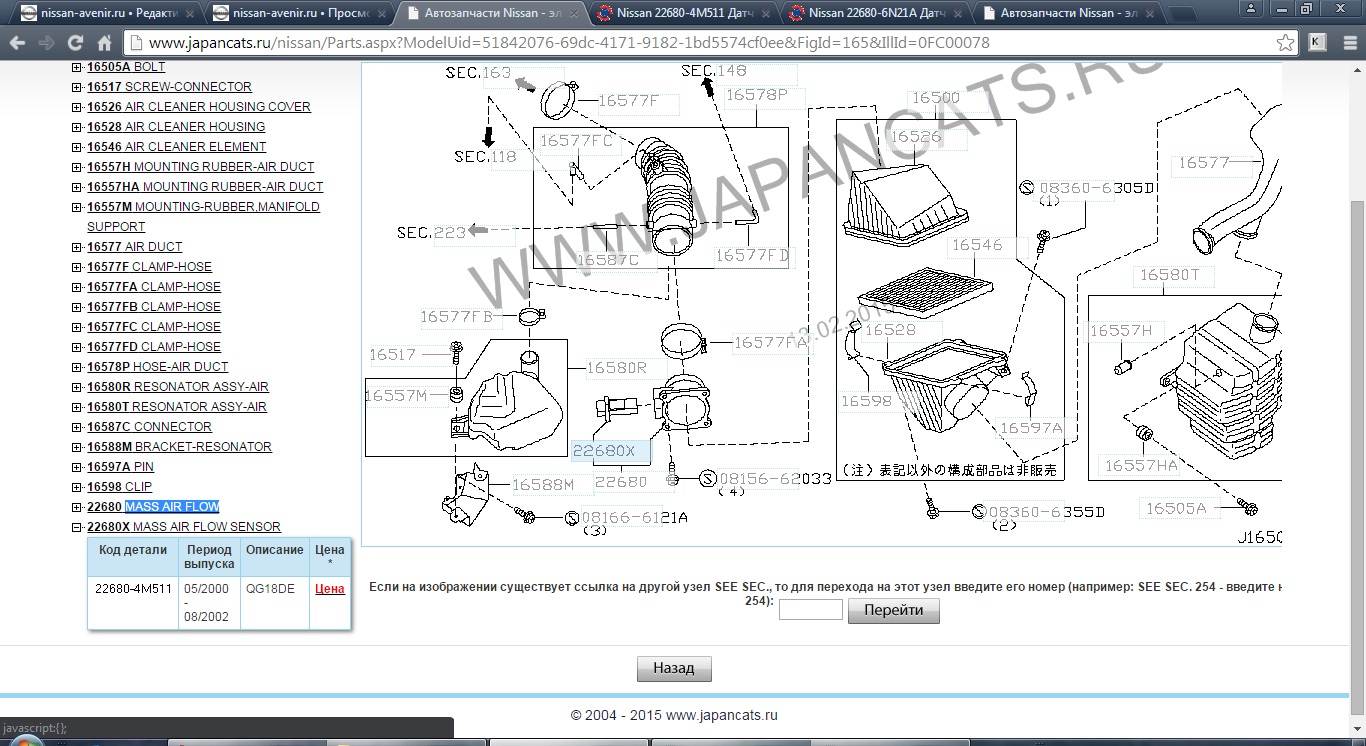
Task: Expand the 16577 AIR DUCT entry
Action: pos(77,247)
